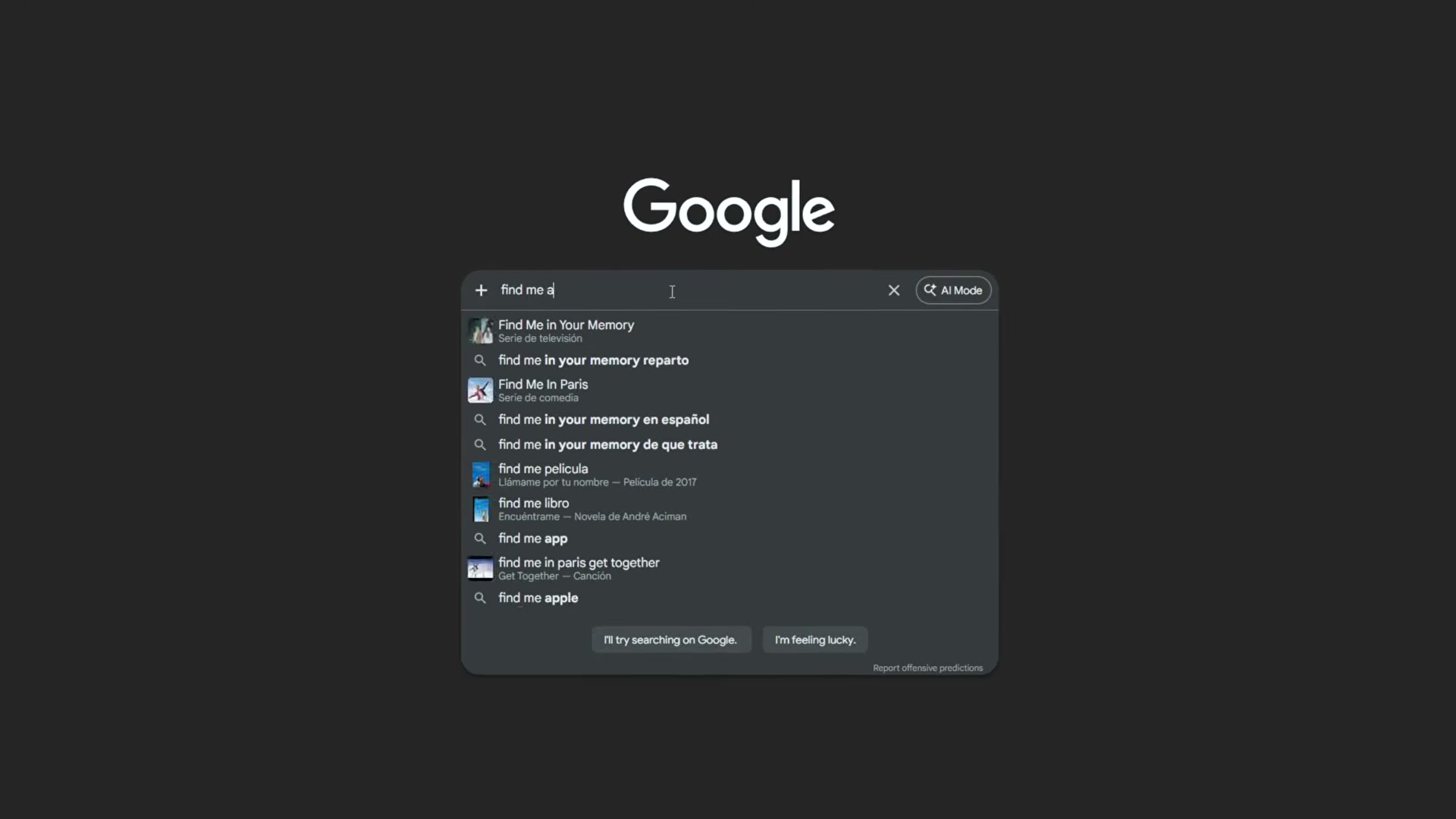Click the magnifier icon beside 'find me app'

[x=480, y=538]
